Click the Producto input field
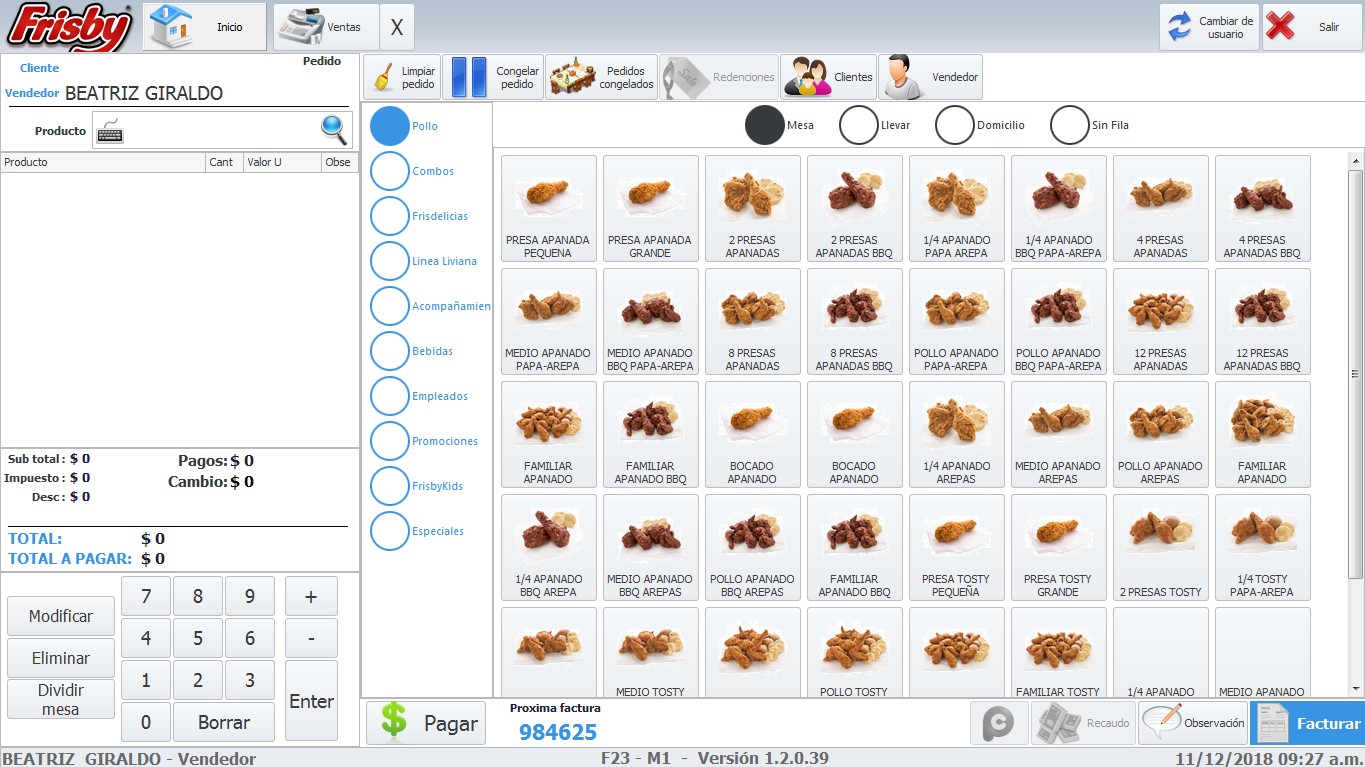 point(221,130)
